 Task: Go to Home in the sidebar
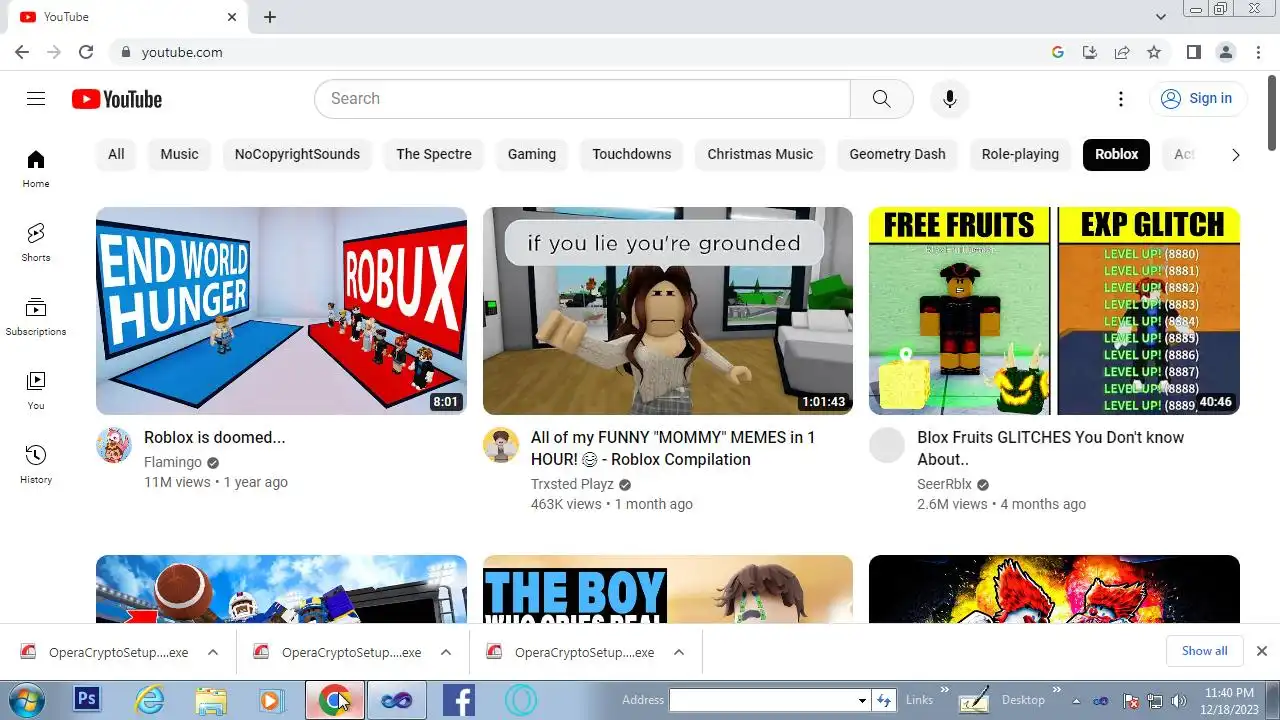point(36,169)
